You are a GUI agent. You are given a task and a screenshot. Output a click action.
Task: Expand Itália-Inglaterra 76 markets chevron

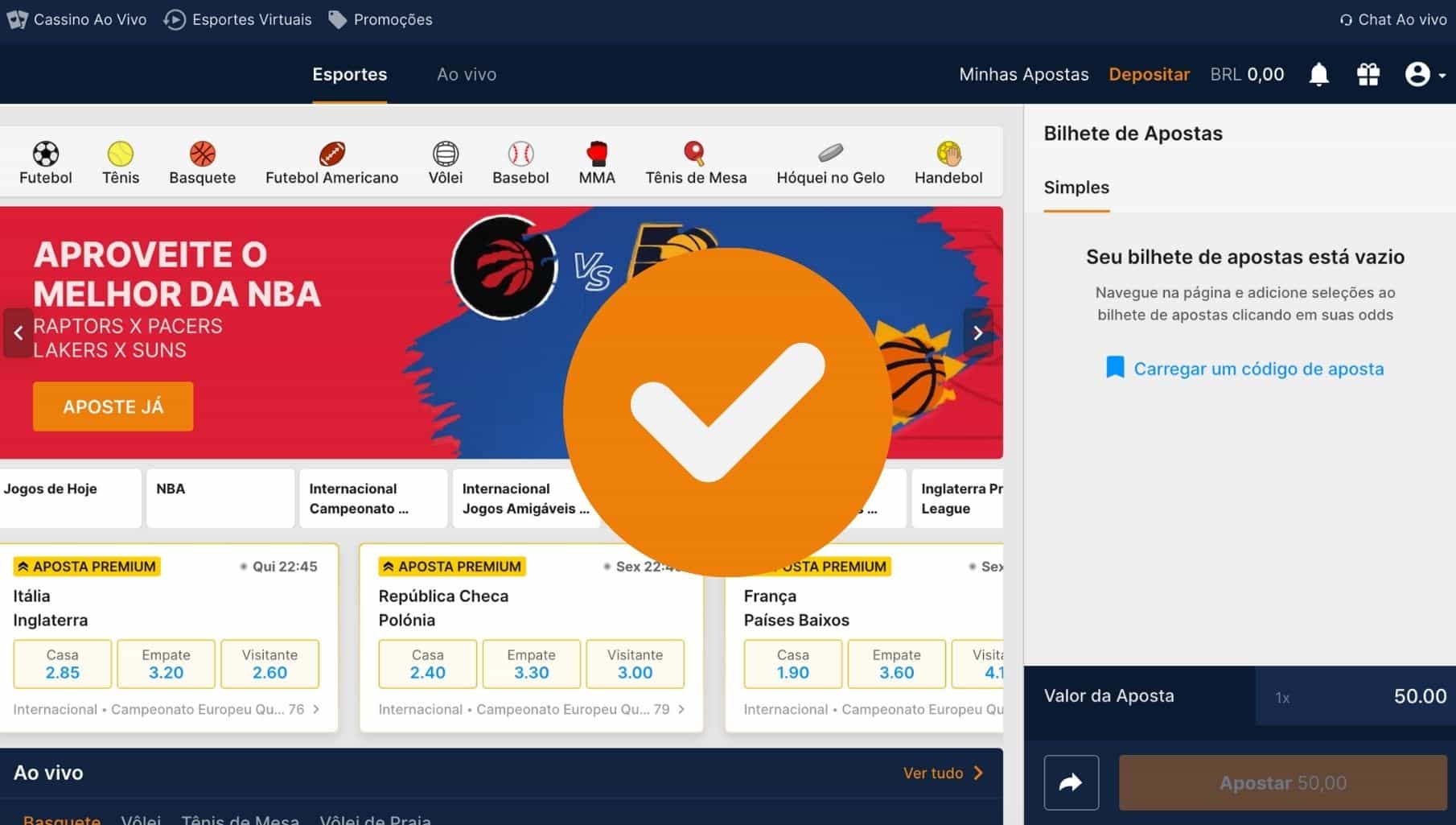pos(316,709)
